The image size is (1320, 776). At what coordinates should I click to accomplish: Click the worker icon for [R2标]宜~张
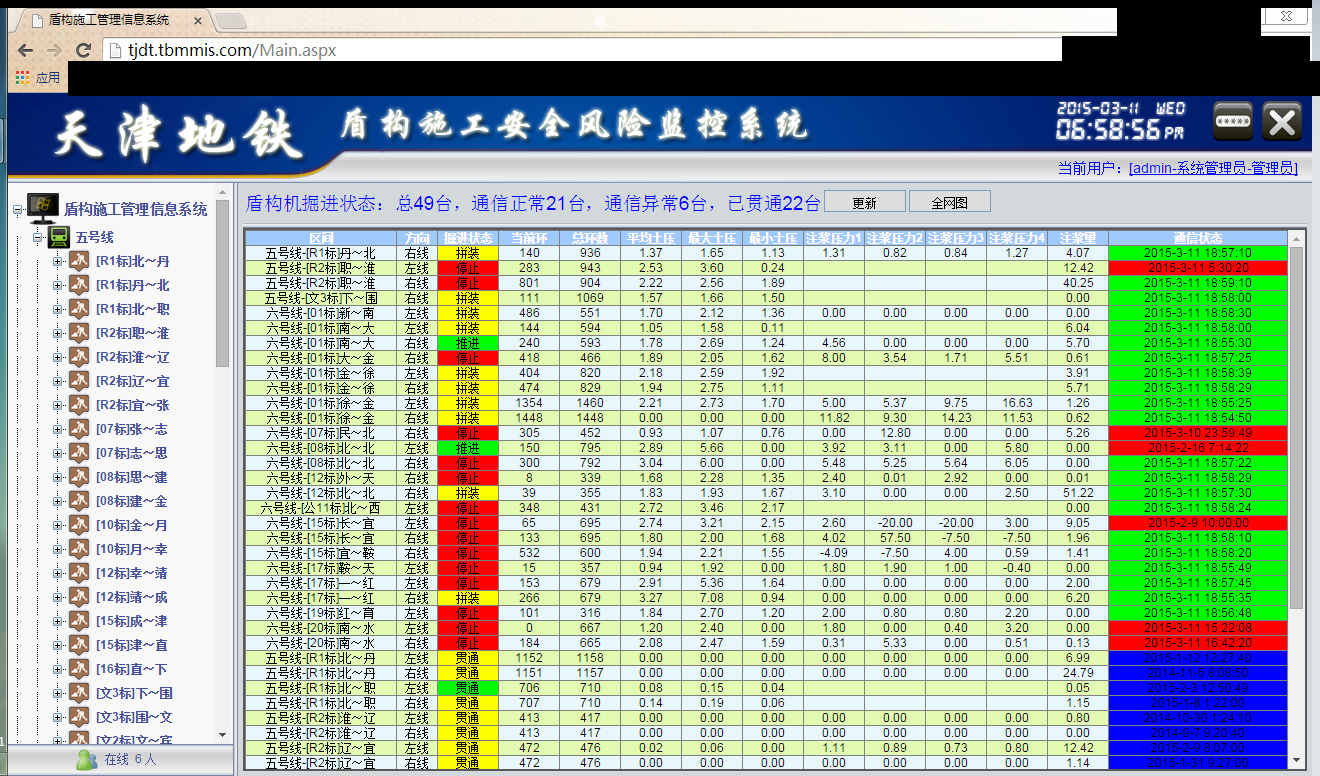coord(80,405)
